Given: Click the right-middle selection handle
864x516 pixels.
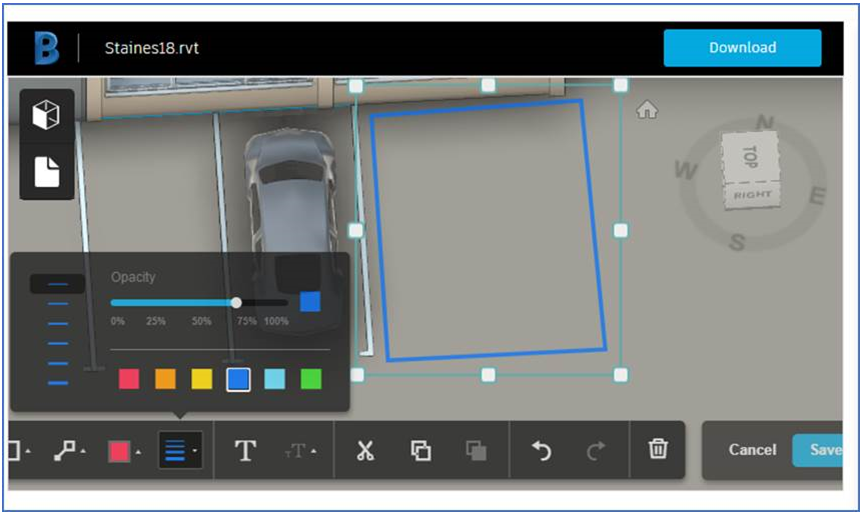Looking at the screenshot, I should (x=620, y=230).
